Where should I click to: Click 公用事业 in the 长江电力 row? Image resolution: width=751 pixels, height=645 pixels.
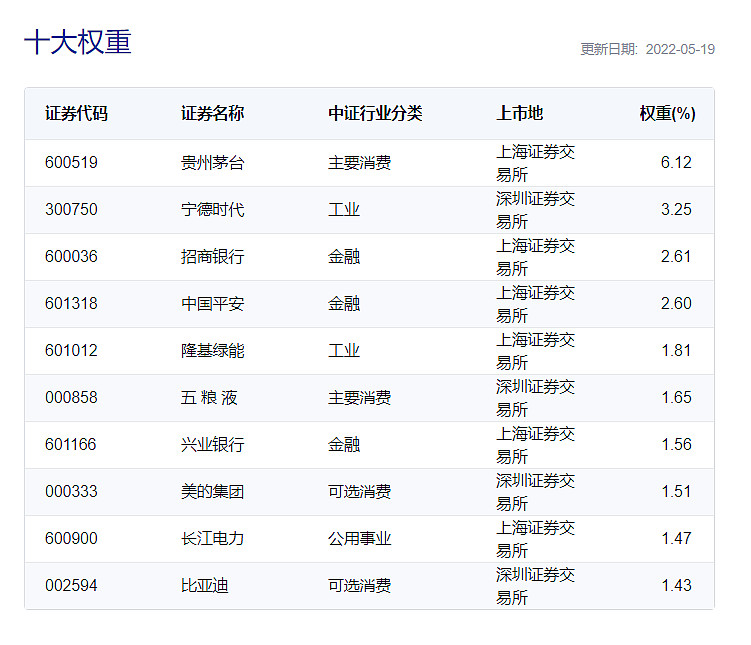click(360, 538)
